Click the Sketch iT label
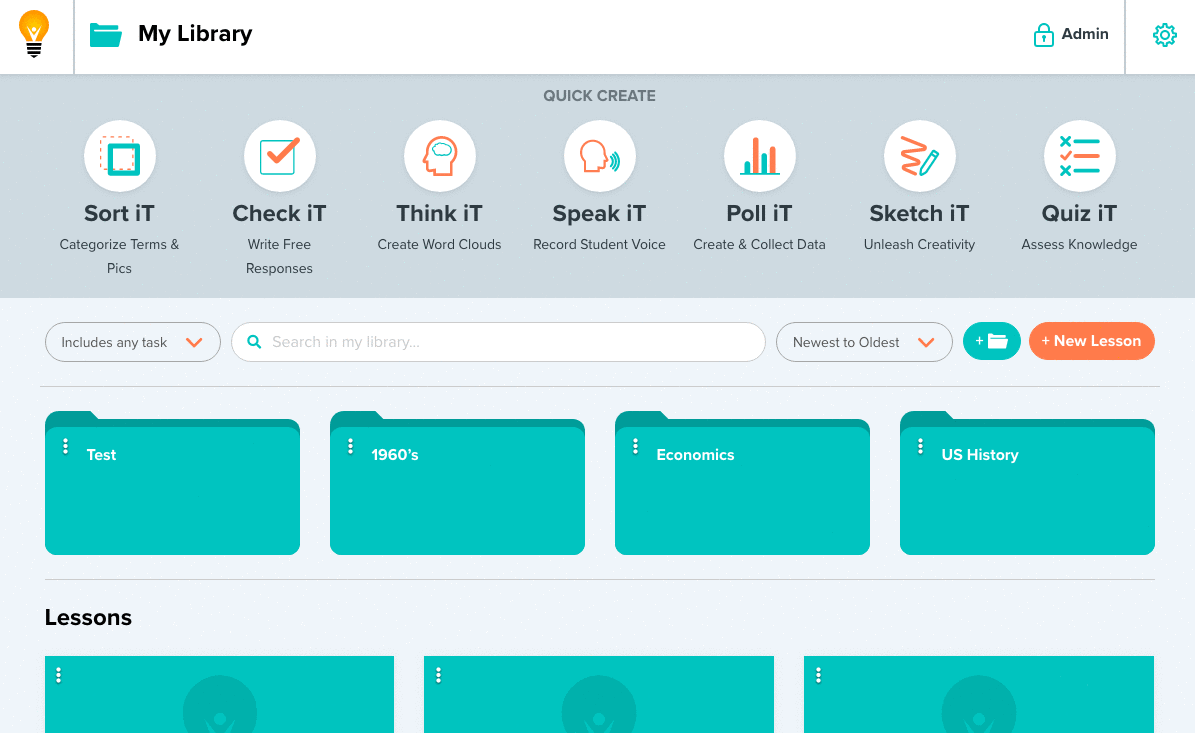The width and height of the screenshot is (1195, 733). 920,213
